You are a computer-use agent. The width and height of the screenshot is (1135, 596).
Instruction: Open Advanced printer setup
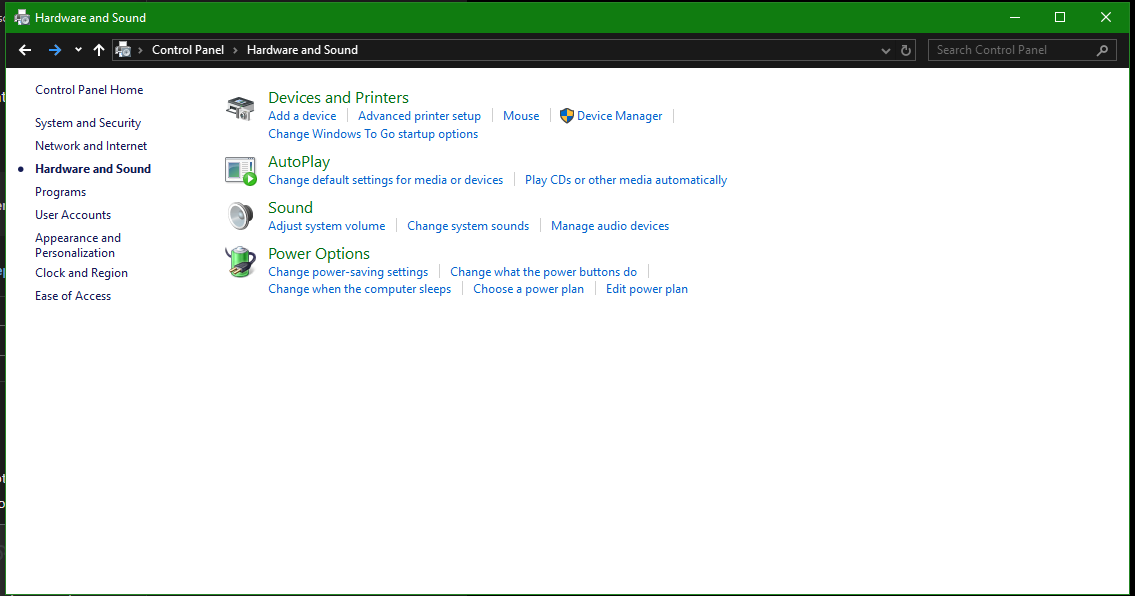pyautogui.click(x=420, y=116)
